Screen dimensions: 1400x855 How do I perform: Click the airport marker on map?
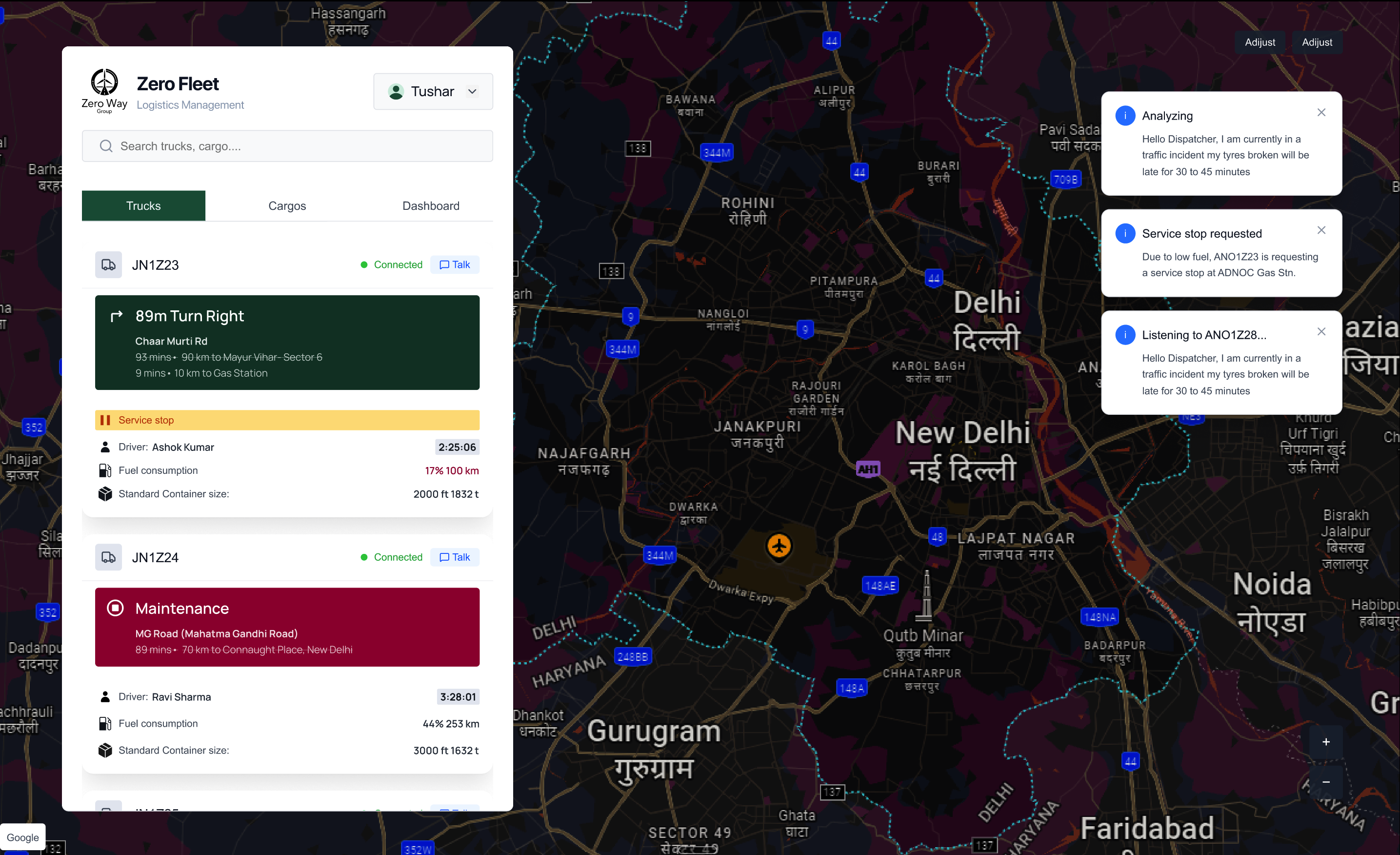pos(779,546)
